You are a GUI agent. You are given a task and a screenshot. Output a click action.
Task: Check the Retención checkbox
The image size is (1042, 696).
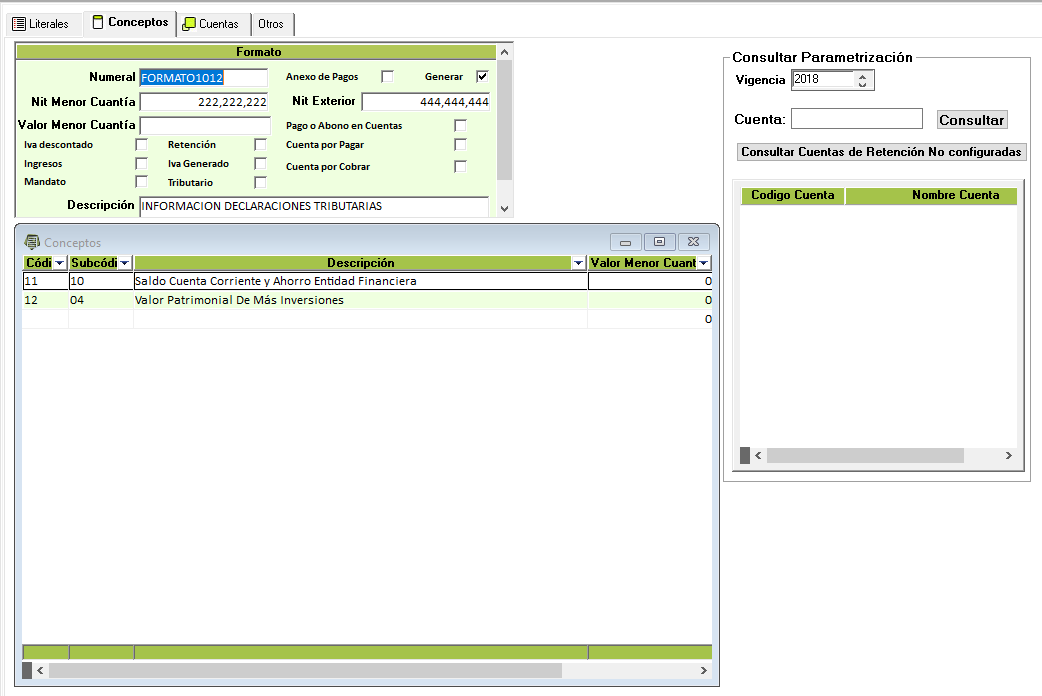pos(260,145)
